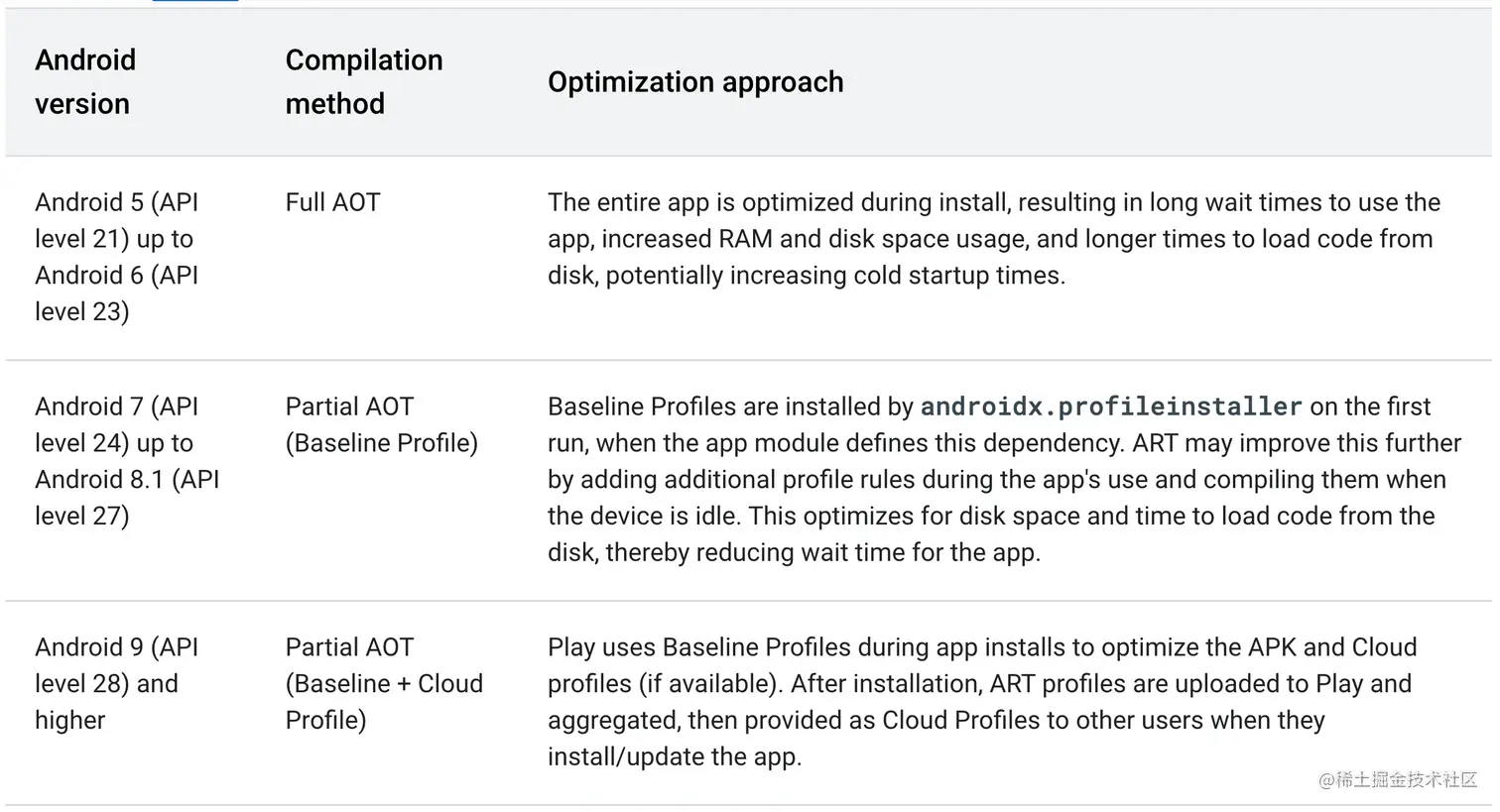
Task: Click 'the device is idle' sentence line
Action: (991, 517)
